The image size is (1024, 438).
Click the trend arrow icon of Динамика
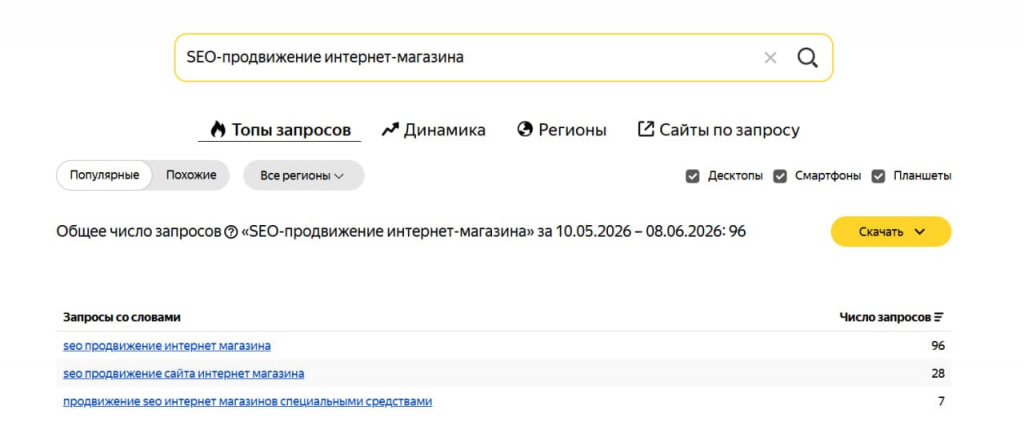point(390,129)
